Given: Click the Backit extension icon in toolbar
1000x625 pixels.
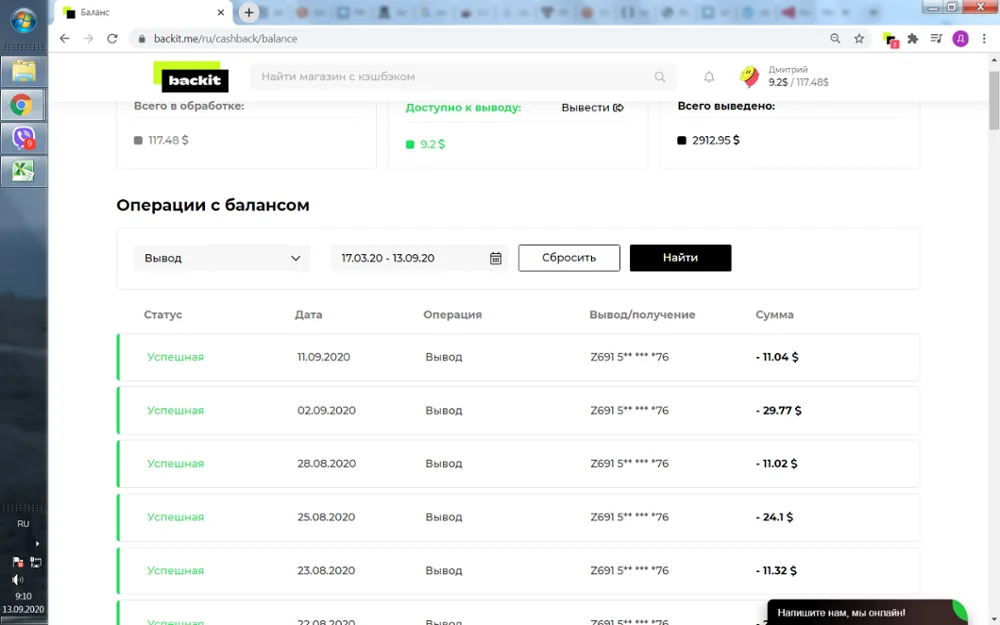Looking at the screenshot, I should point(890,40).
